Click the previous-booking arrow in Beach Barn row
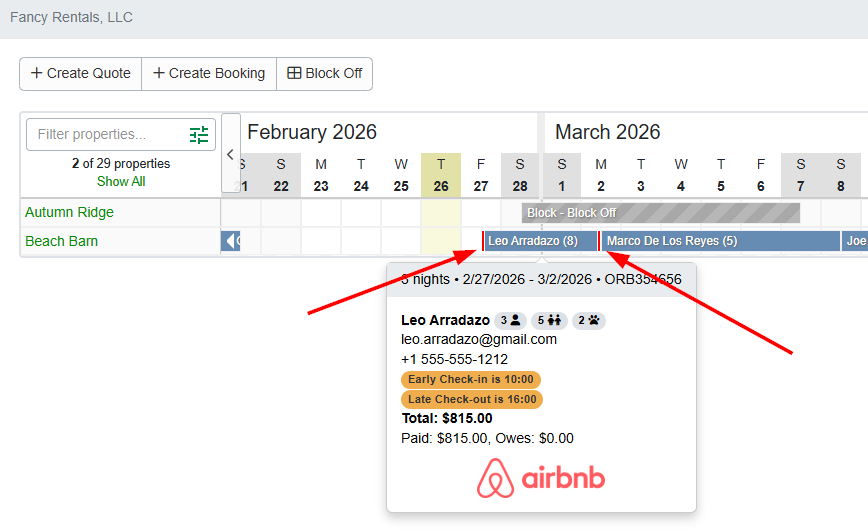The image size is (868, 531). (230, 241)
